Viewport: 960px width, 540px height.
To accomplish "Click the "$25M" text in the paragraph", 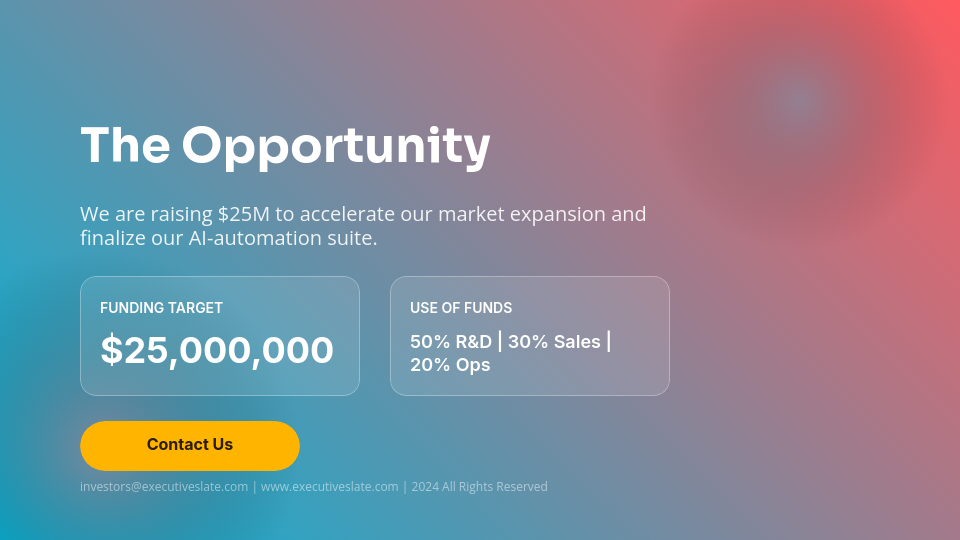I will pos(243,214).
